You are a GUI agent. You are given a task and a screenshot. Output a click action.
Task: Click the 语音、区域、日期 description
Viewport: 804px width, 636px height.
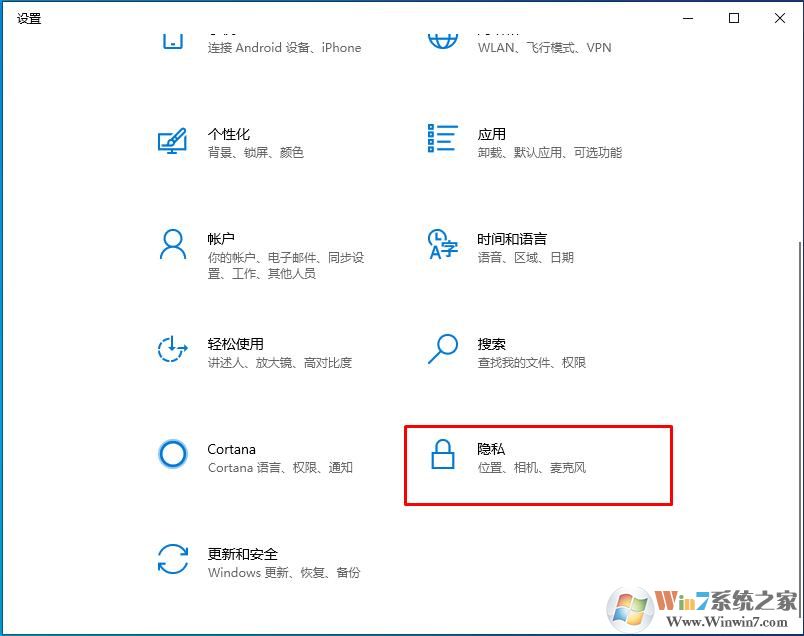pos(526,257)
